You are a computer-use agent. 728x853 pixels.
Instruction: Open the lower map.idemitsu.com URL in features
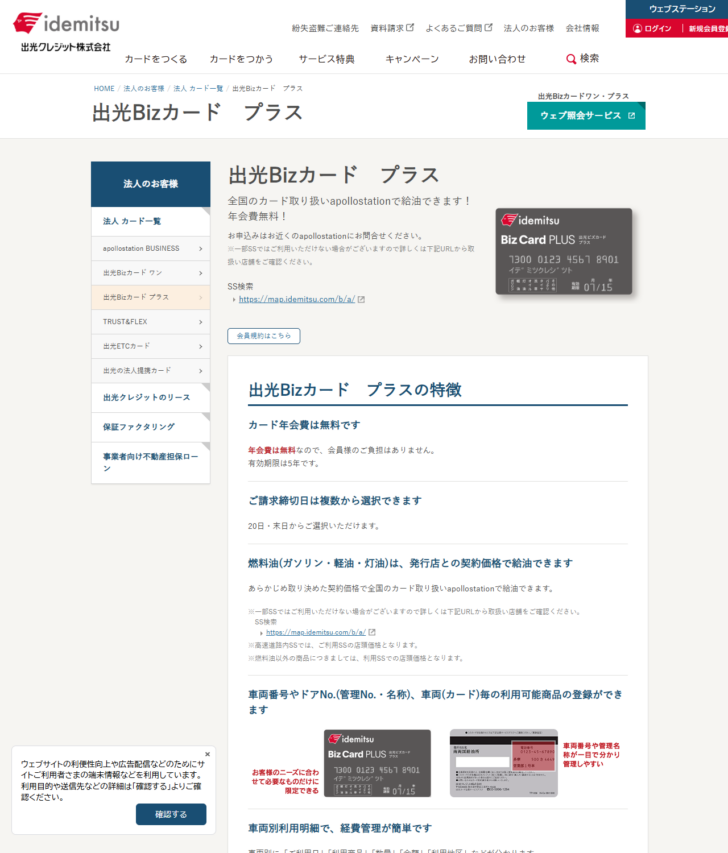(x=316, y=632)
